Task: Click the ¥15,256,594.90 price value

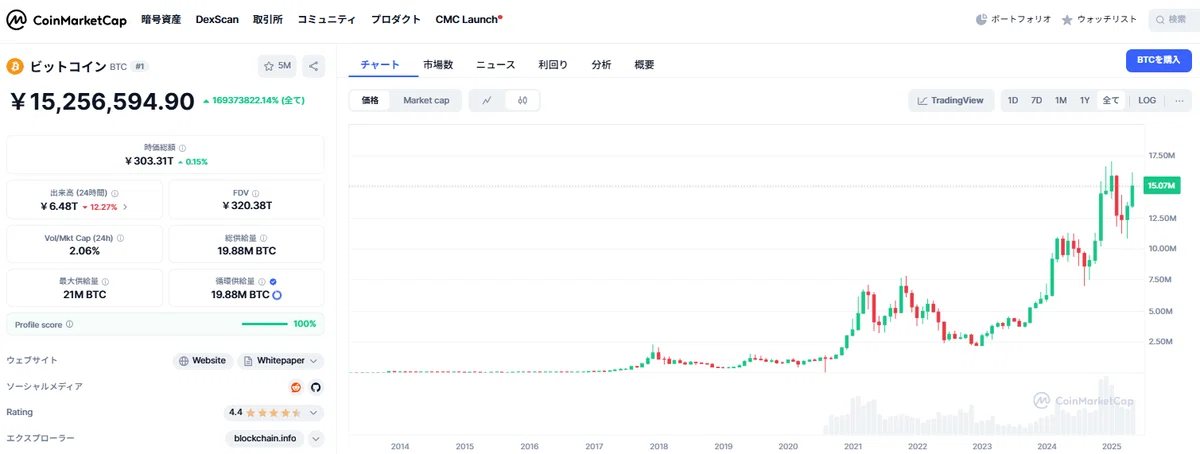Action: pyautogui.click(x=102, y=101)
